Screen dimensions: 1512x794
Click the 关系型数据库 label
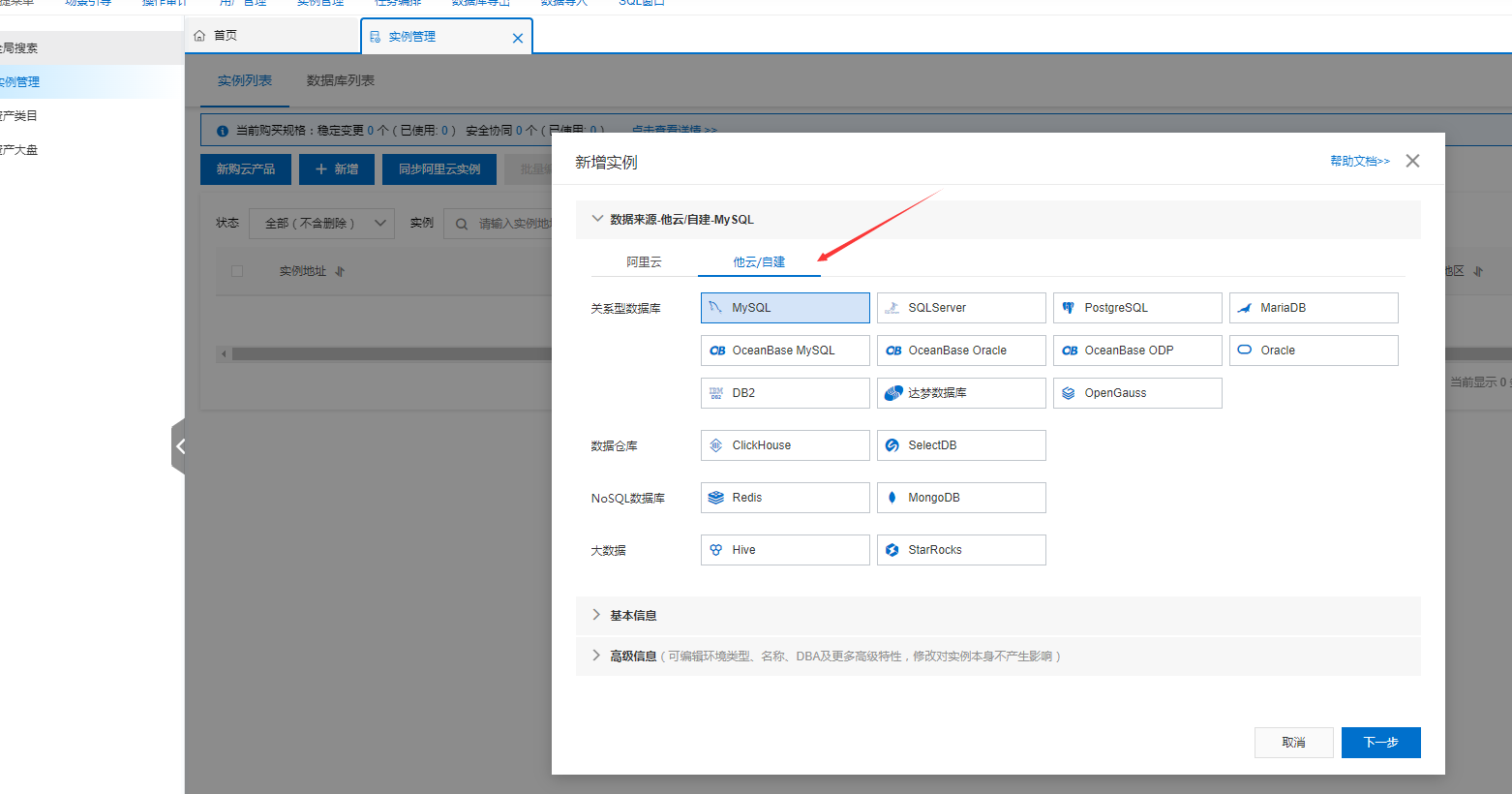coord(626,309)
